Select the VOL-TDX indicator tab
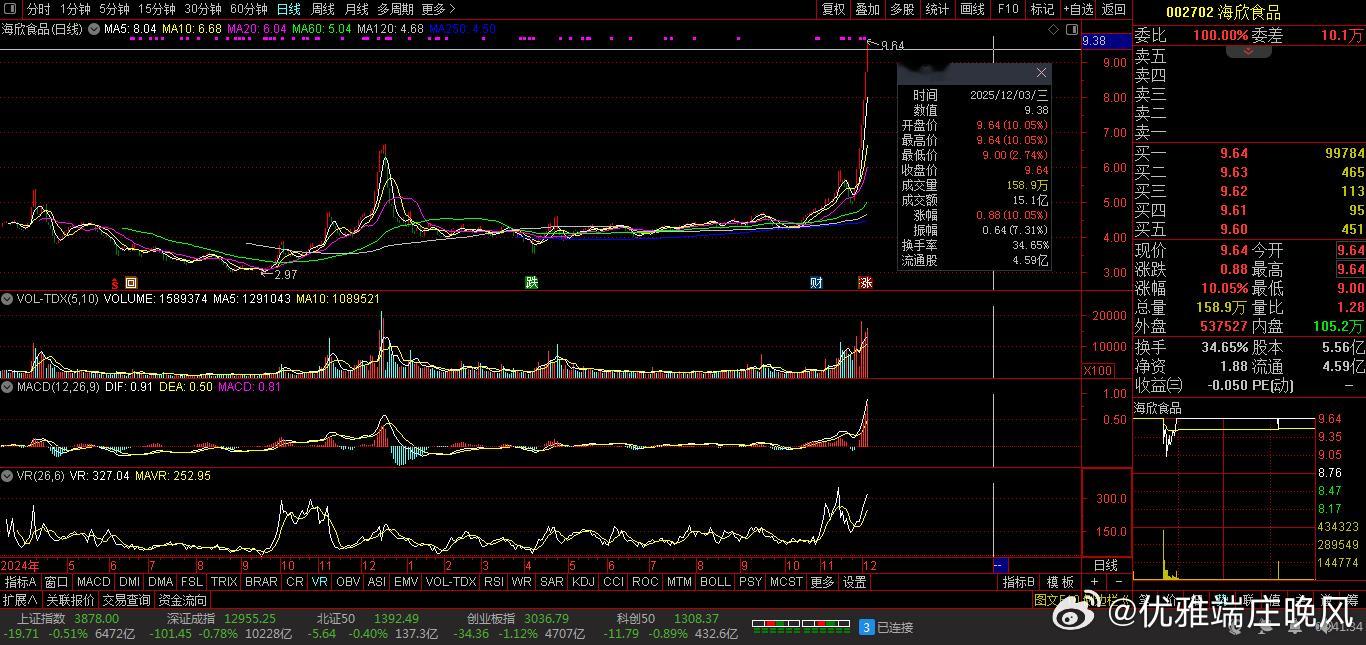This screenshot has height=645, width=1366. pos(451,582)
